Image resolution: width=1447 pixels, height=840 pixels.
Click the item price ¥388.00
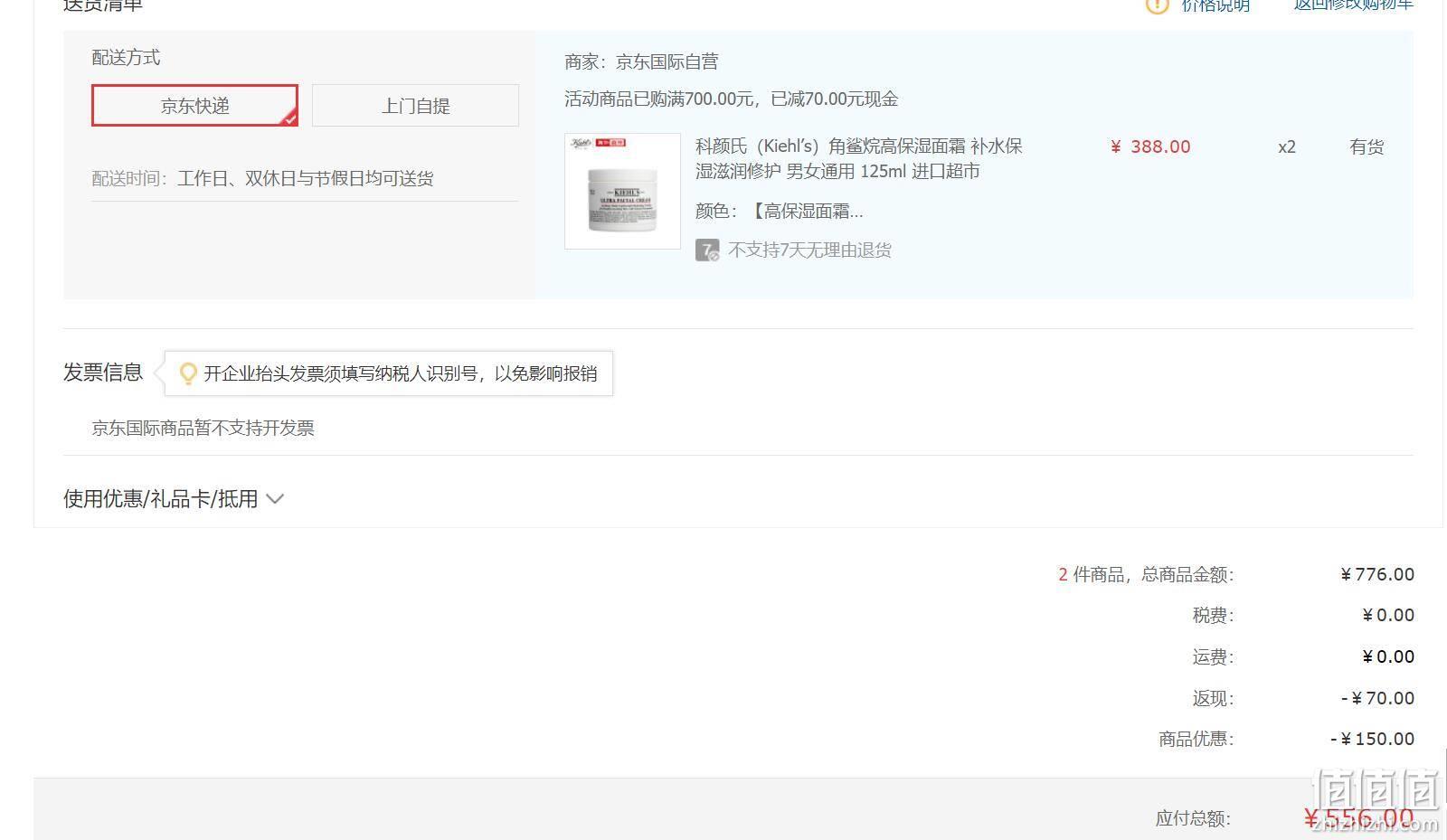[1150, 146]
